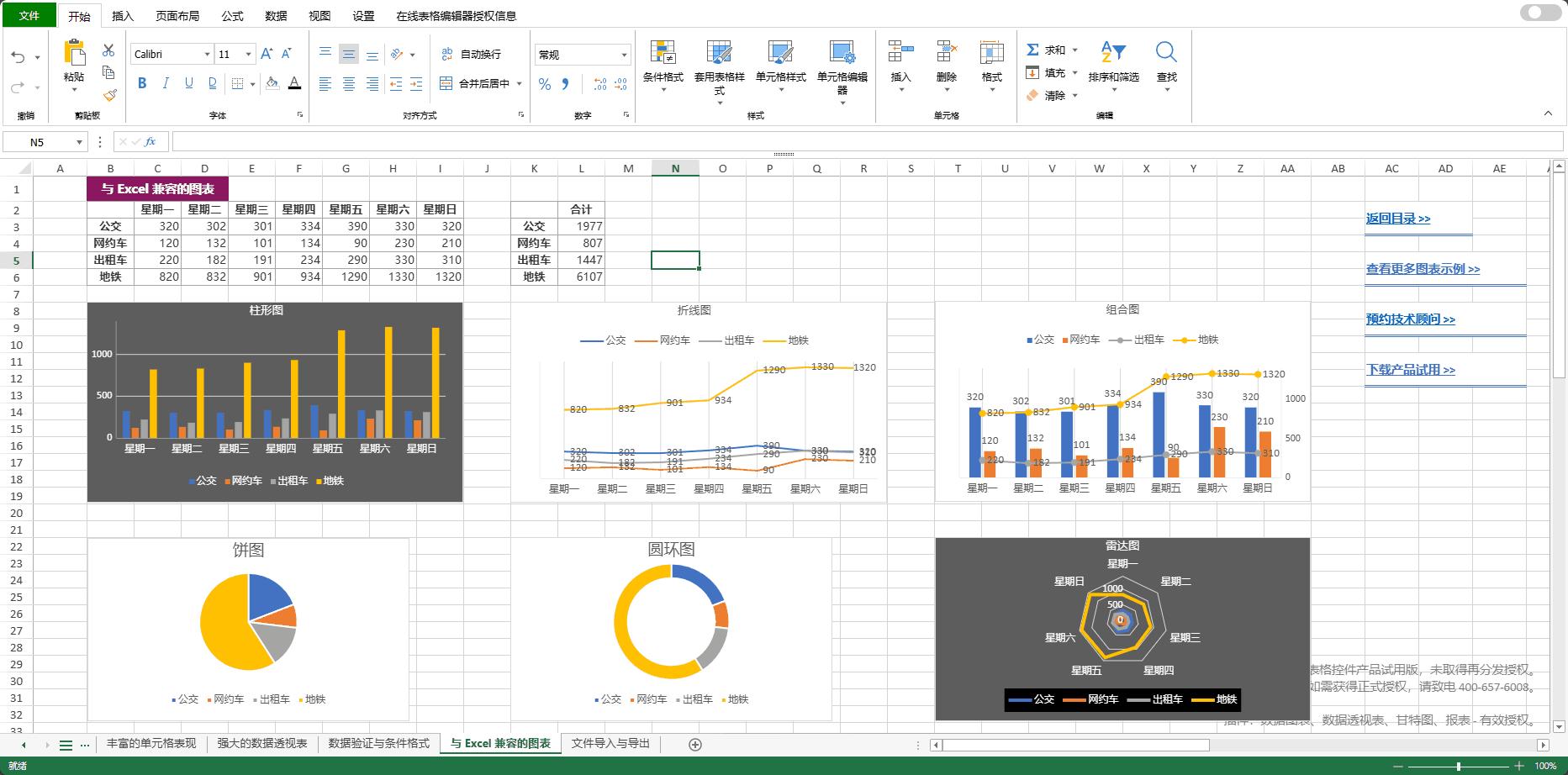Expand the Name Box dropdown arrow
Screen dimensions: 1568x775
tap(78, 141)
